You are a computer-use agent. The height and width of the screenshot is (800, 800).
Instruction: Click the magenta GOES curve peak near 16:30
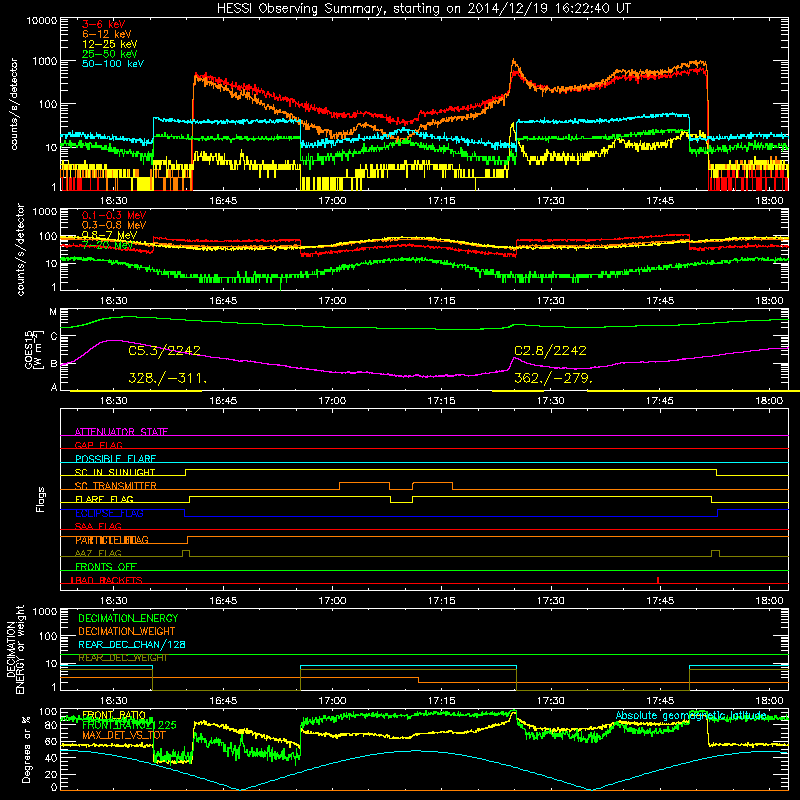(x=111, y=340)
